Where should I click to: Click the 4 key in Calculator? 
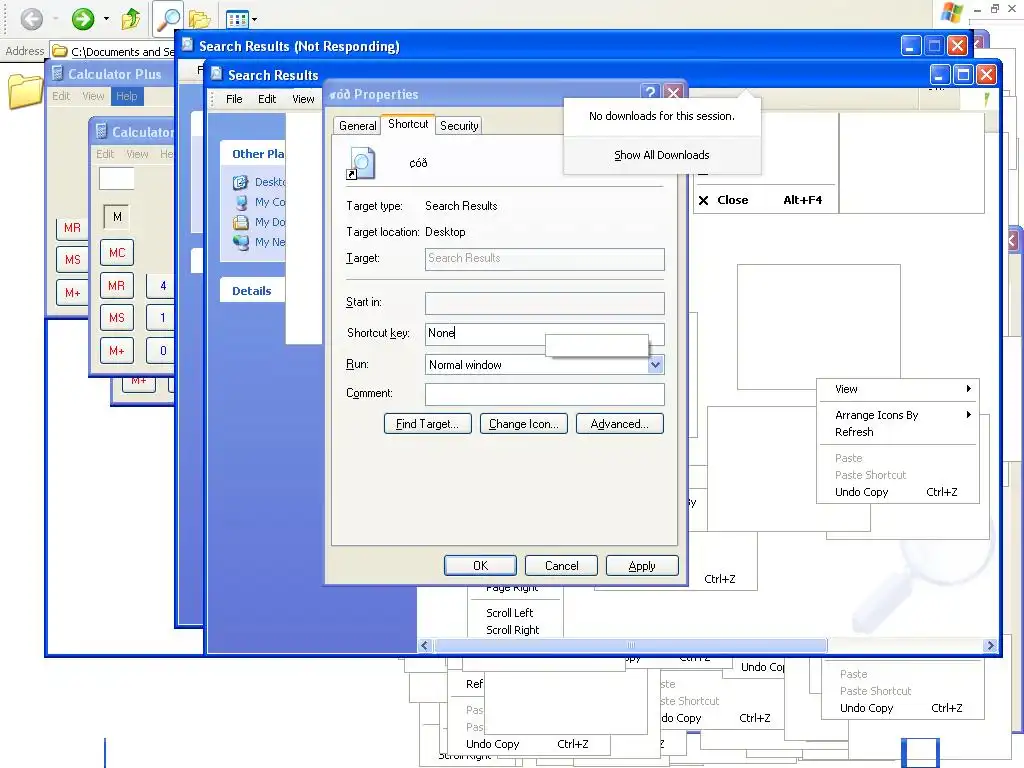(161, 285)
